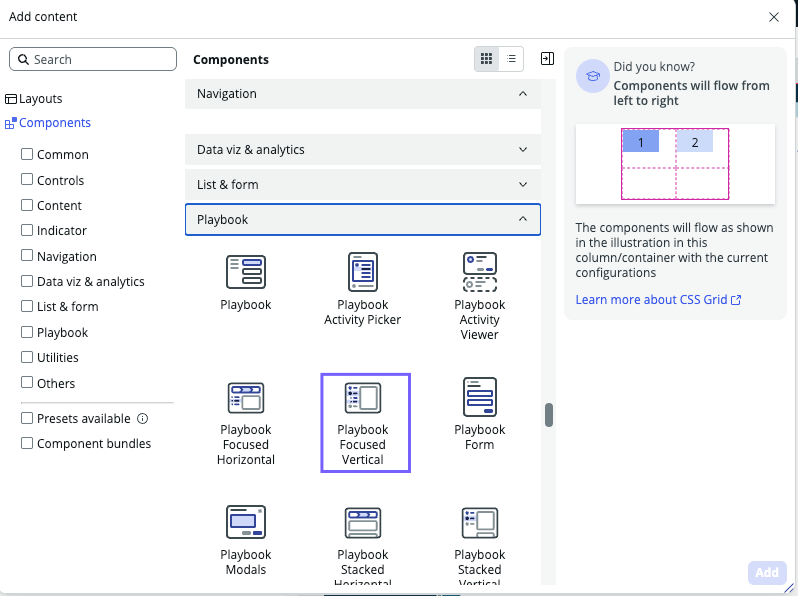798x596 pixels.
Task: Tick the Others filter checkbox
Action: point(27,382)
